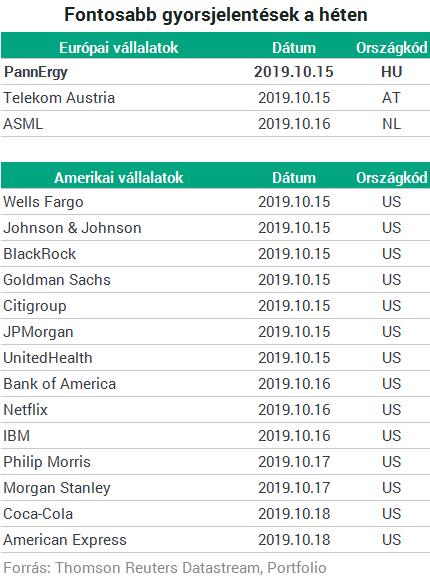Select the Netflix row

(x=215, y=410)
